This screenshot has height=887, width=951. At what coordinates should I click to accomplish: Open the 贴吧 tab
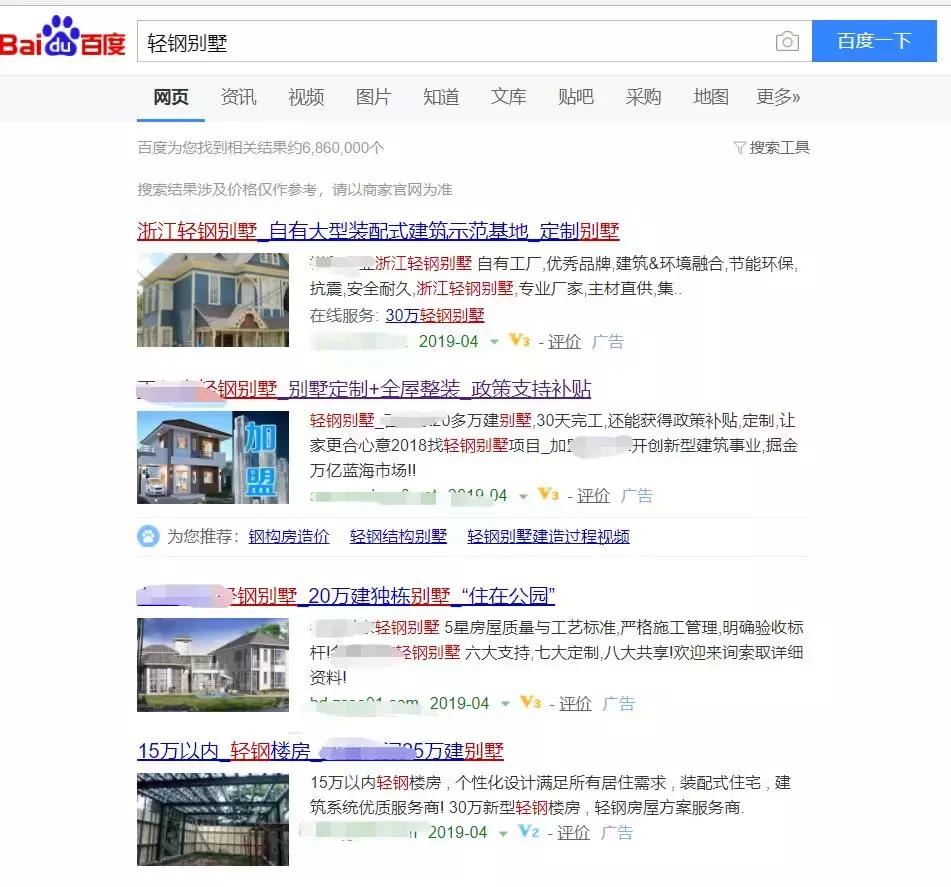(x=575, y=97)
